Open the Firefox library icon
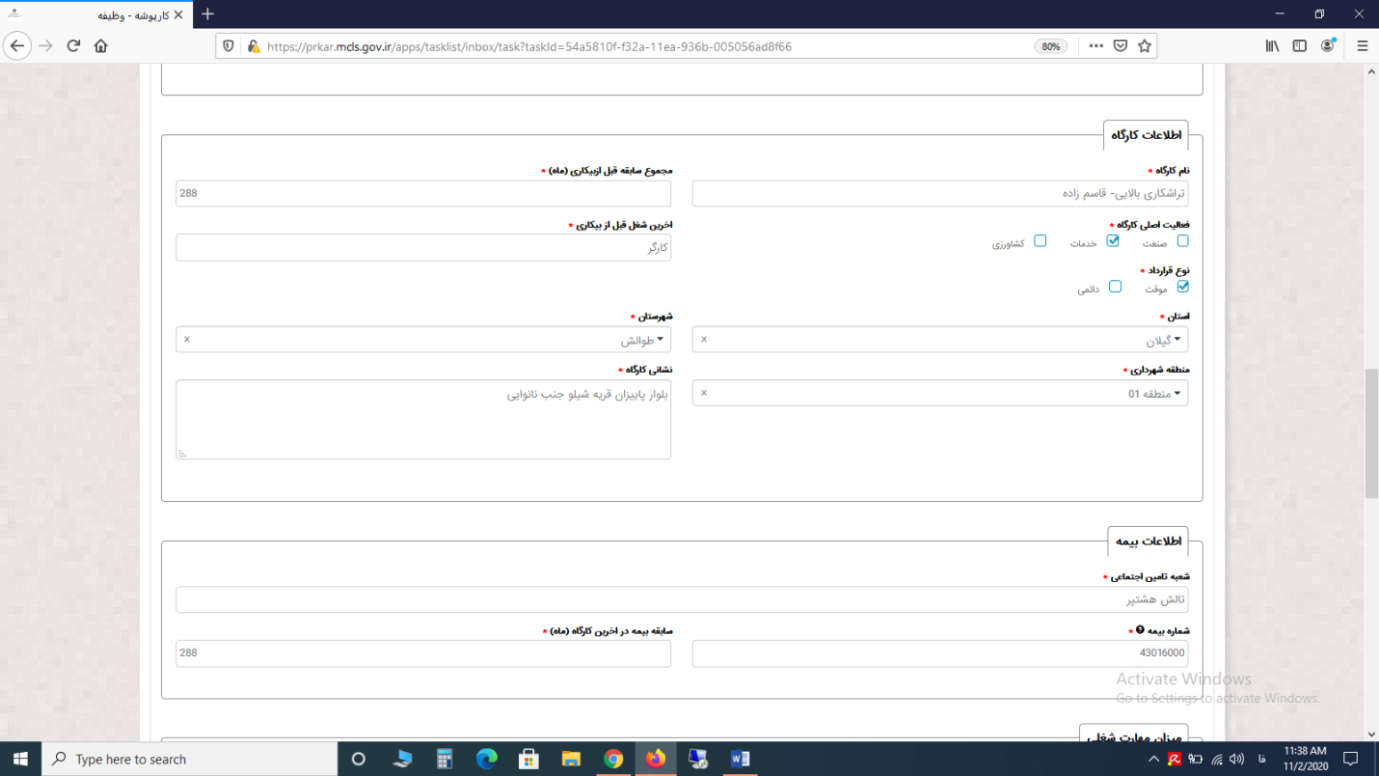The height and width of the screenshot is (776, 1379). coord(1272,46)
